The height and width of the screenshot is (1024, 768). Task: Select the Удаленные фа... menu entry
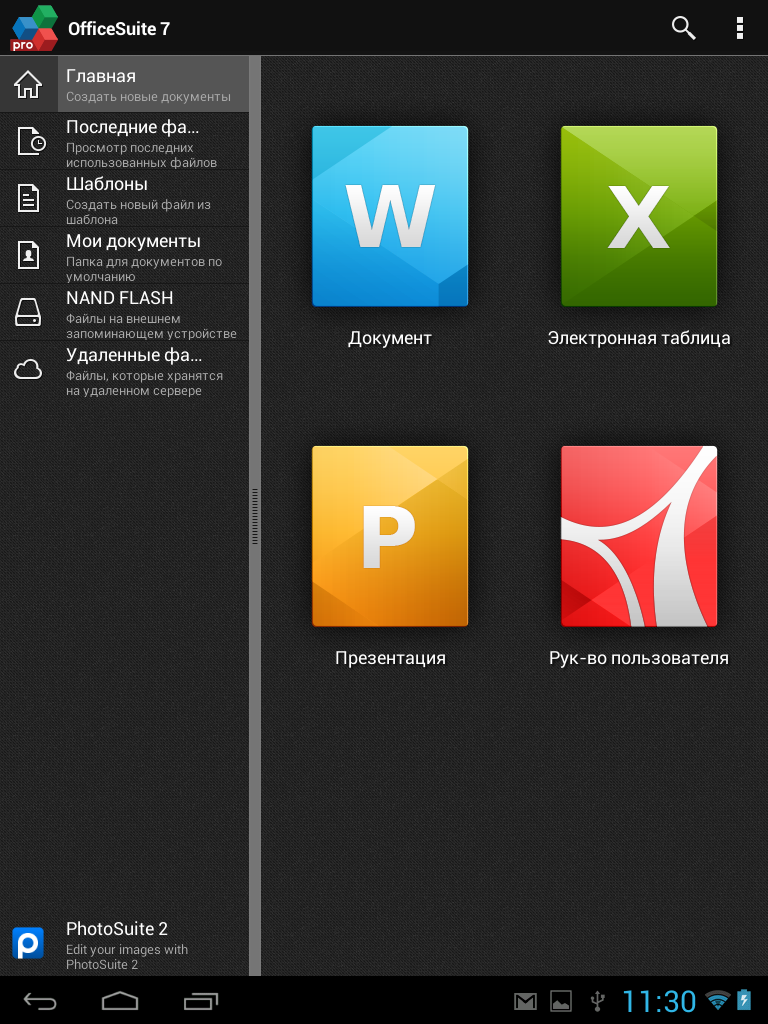click(124, 370)
